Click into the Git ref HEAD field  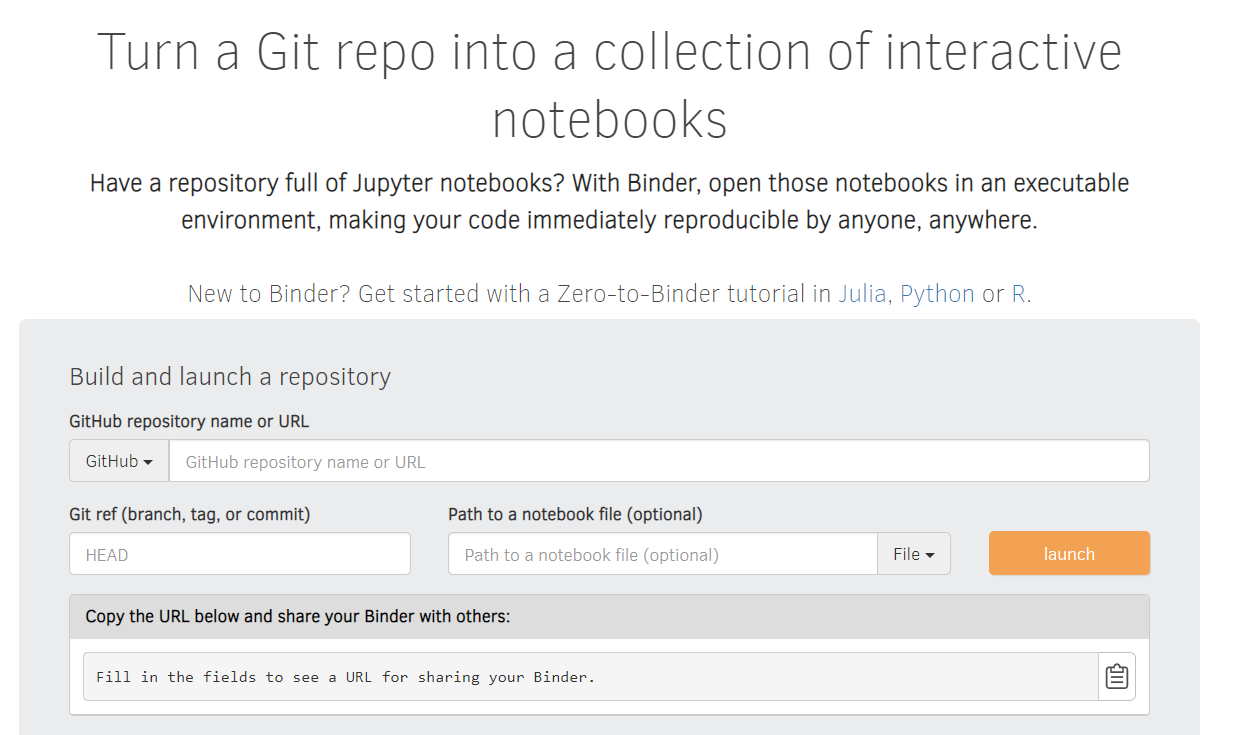(239, 554)
